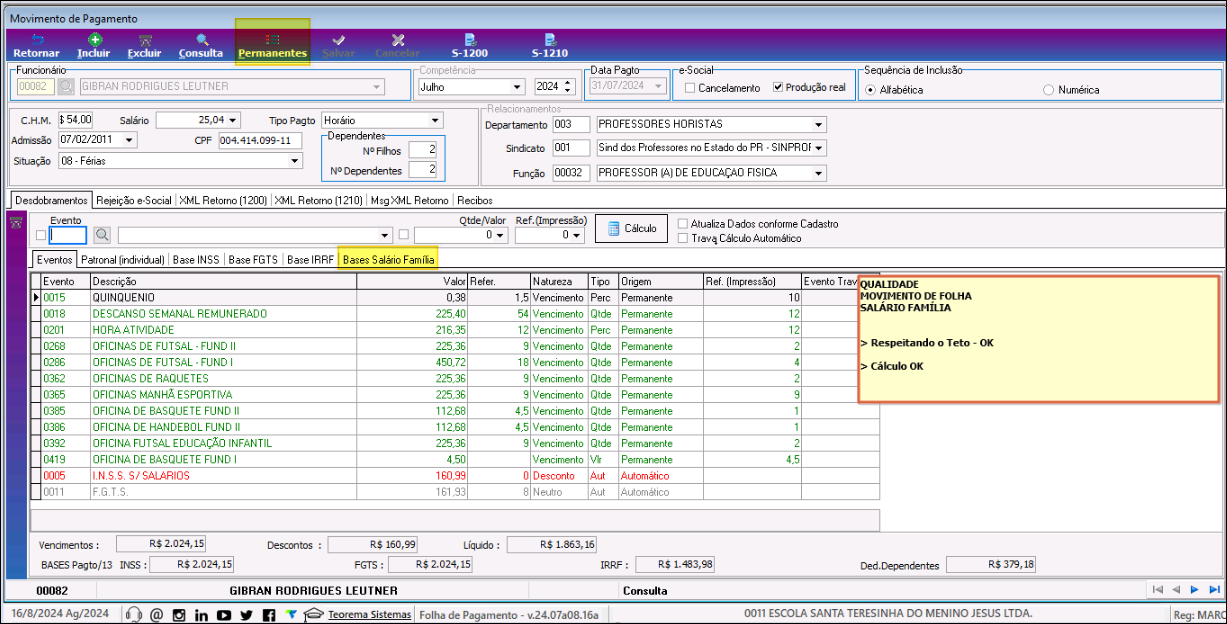Toggle the Produção real checkbox

pos(778,88)
